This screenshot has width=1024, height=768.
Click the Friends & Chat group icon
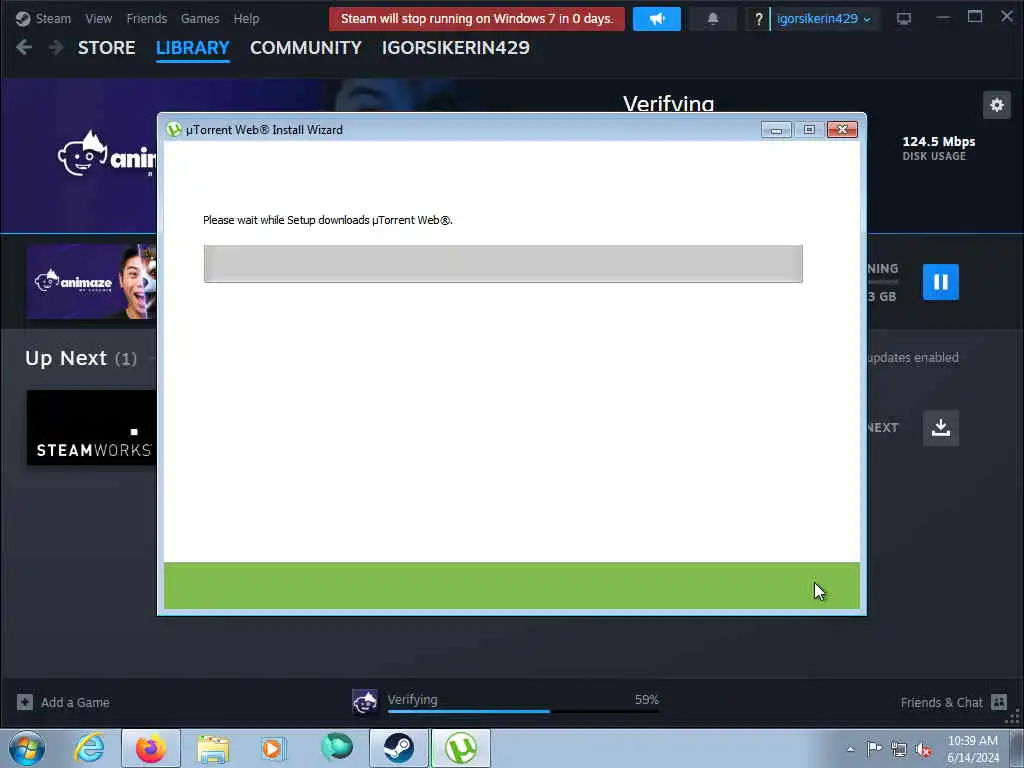[x=999, y=702]
